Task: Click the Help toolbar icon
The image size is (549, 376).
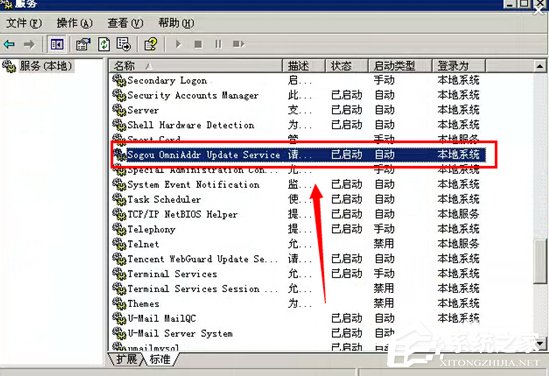Action: coord(151,44)
